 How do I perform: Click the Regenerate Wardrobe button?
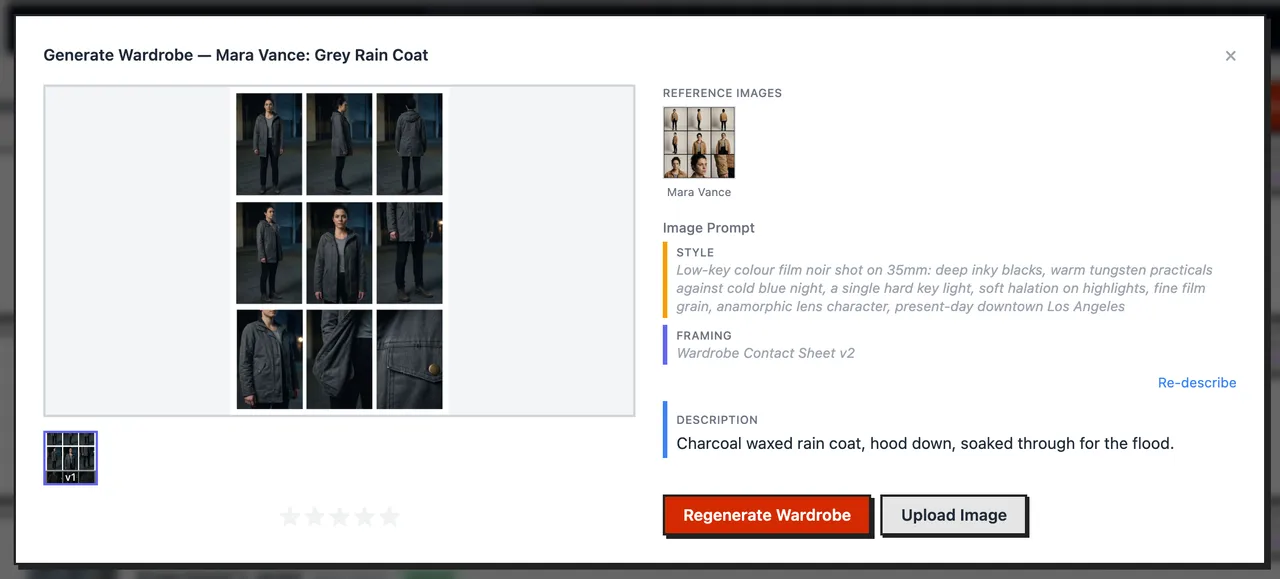(767, 515)
